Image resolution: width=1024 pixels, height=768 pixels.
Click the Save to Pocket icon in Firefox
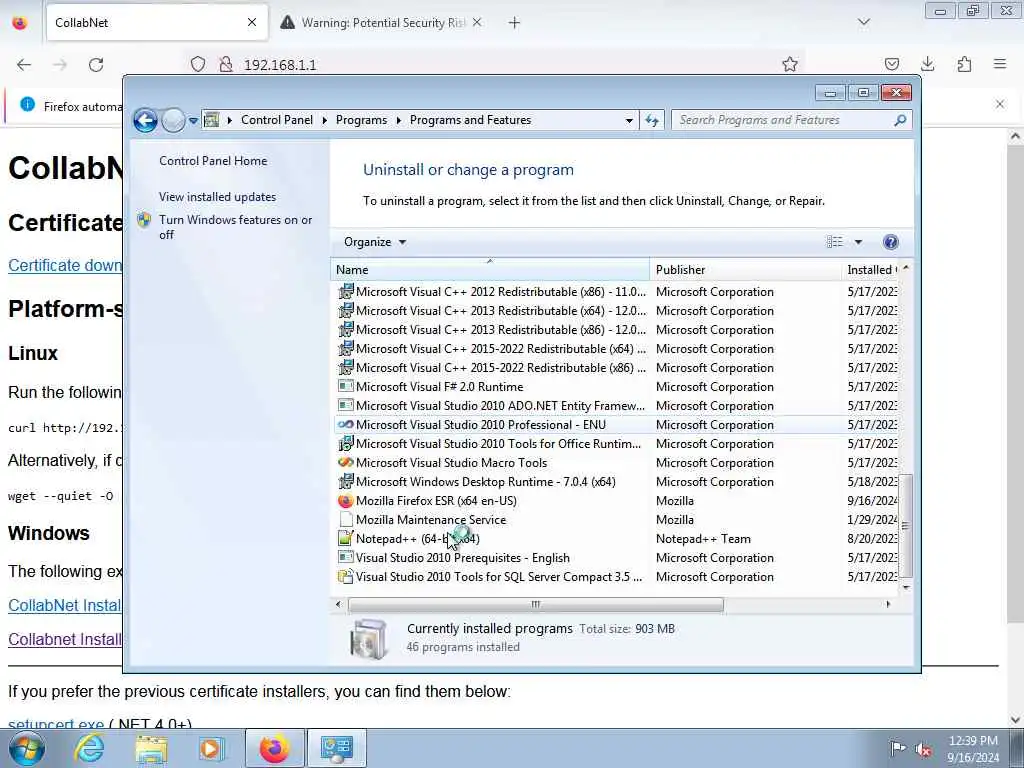tap(891, 64)
